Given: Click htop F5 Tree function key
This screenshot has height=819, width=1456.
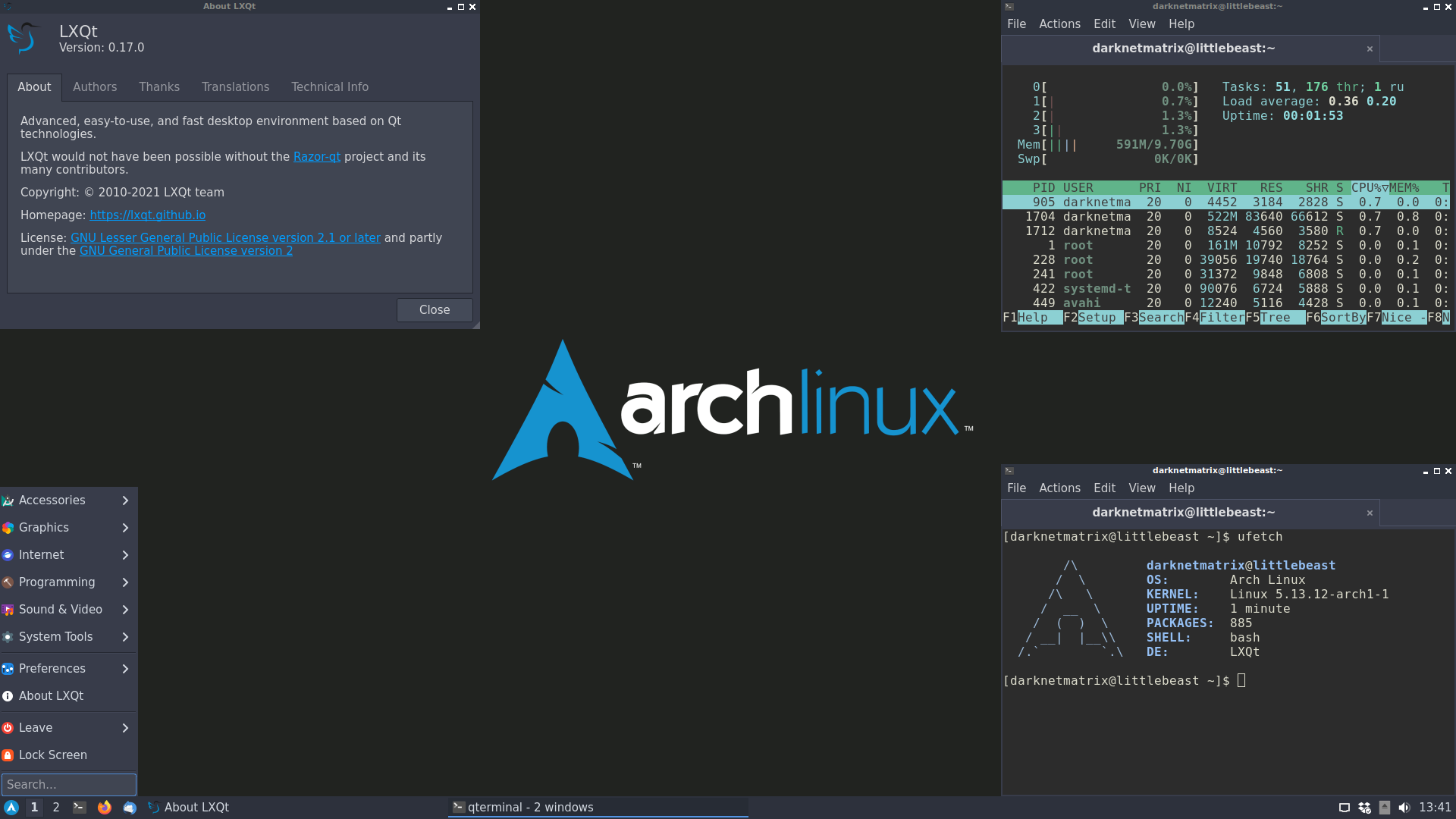Looking at the screenshot, I should coord(1275,318).
